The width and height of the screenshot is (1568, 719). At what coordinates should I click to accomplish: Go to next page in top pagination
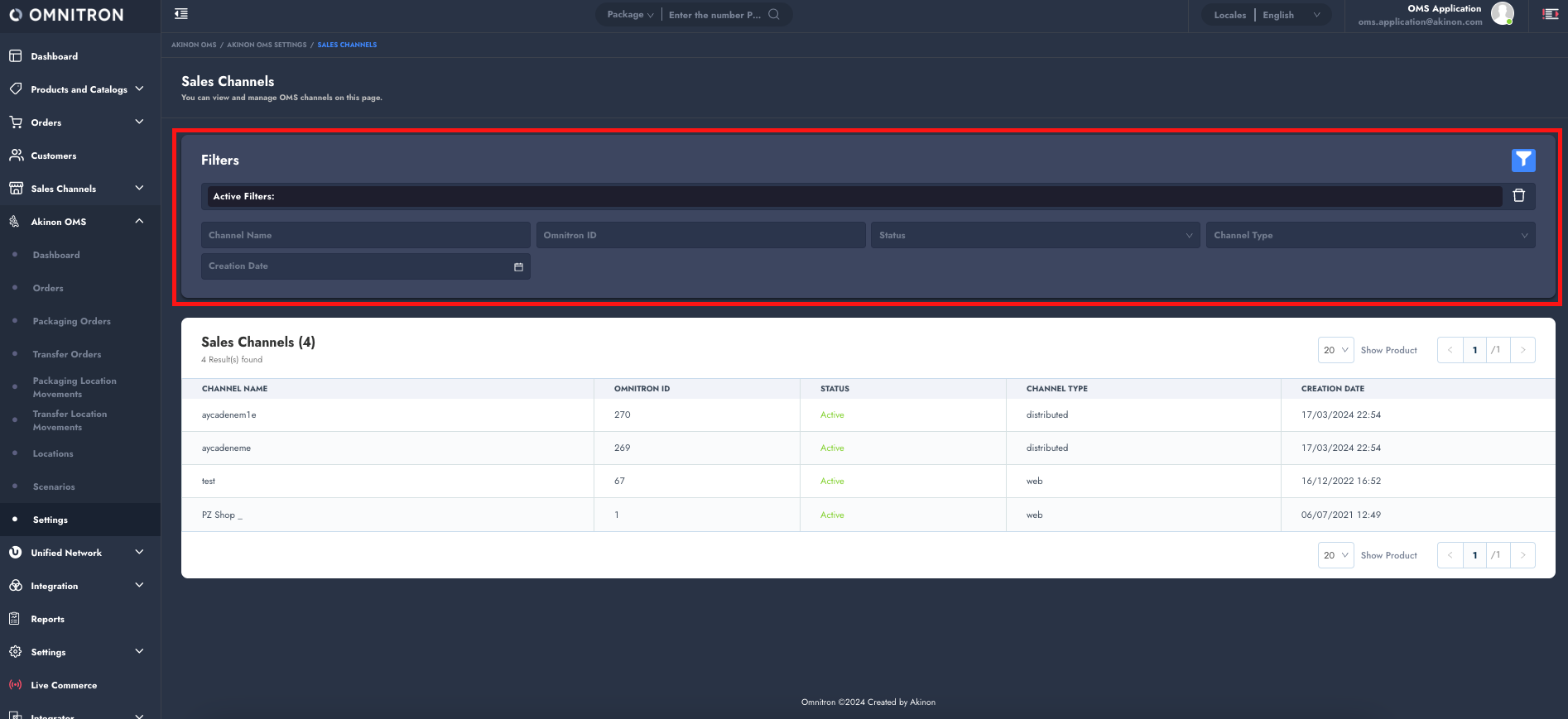(1522, 350)
